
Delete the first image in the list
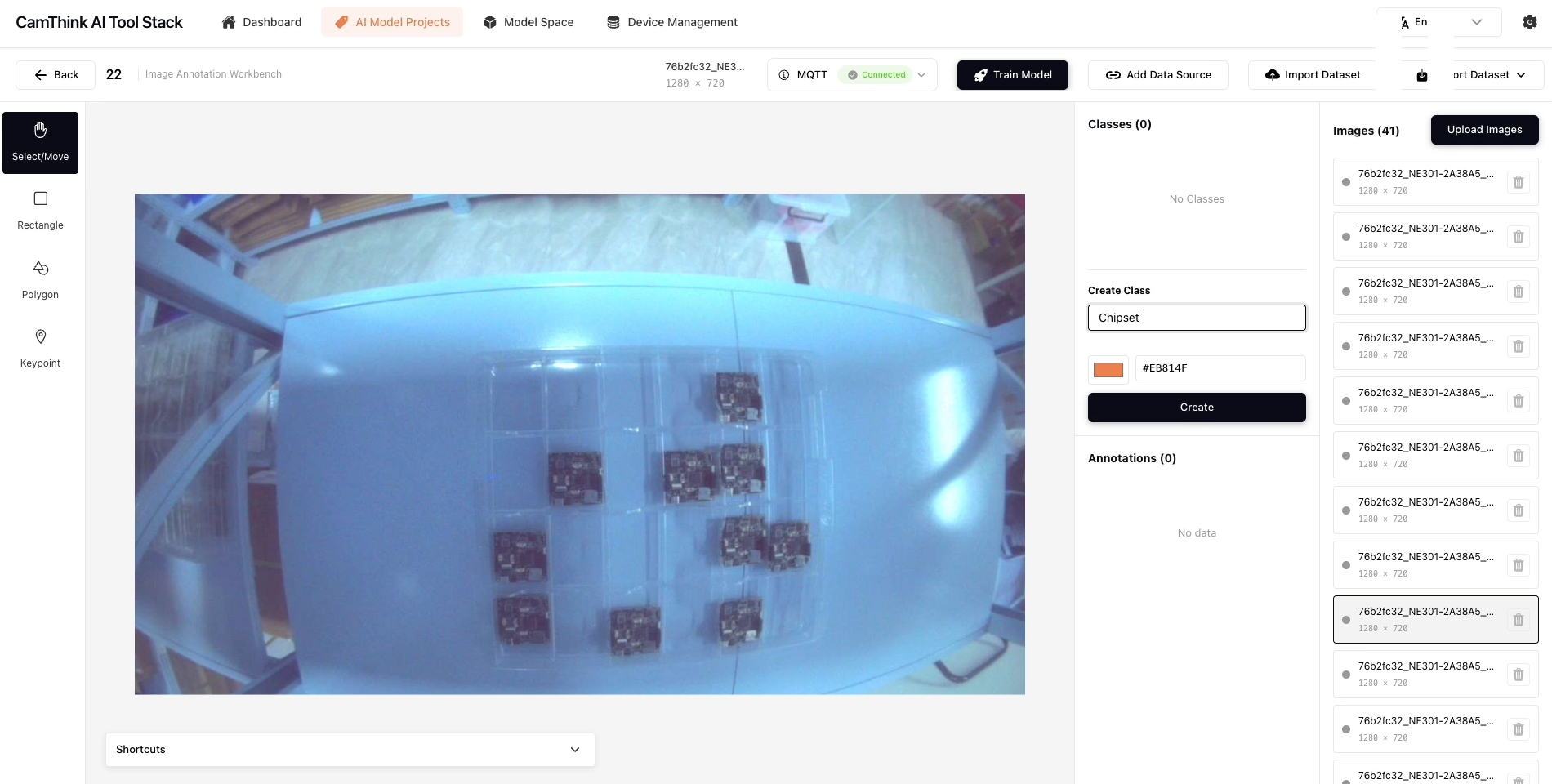tap(1518, 182)
